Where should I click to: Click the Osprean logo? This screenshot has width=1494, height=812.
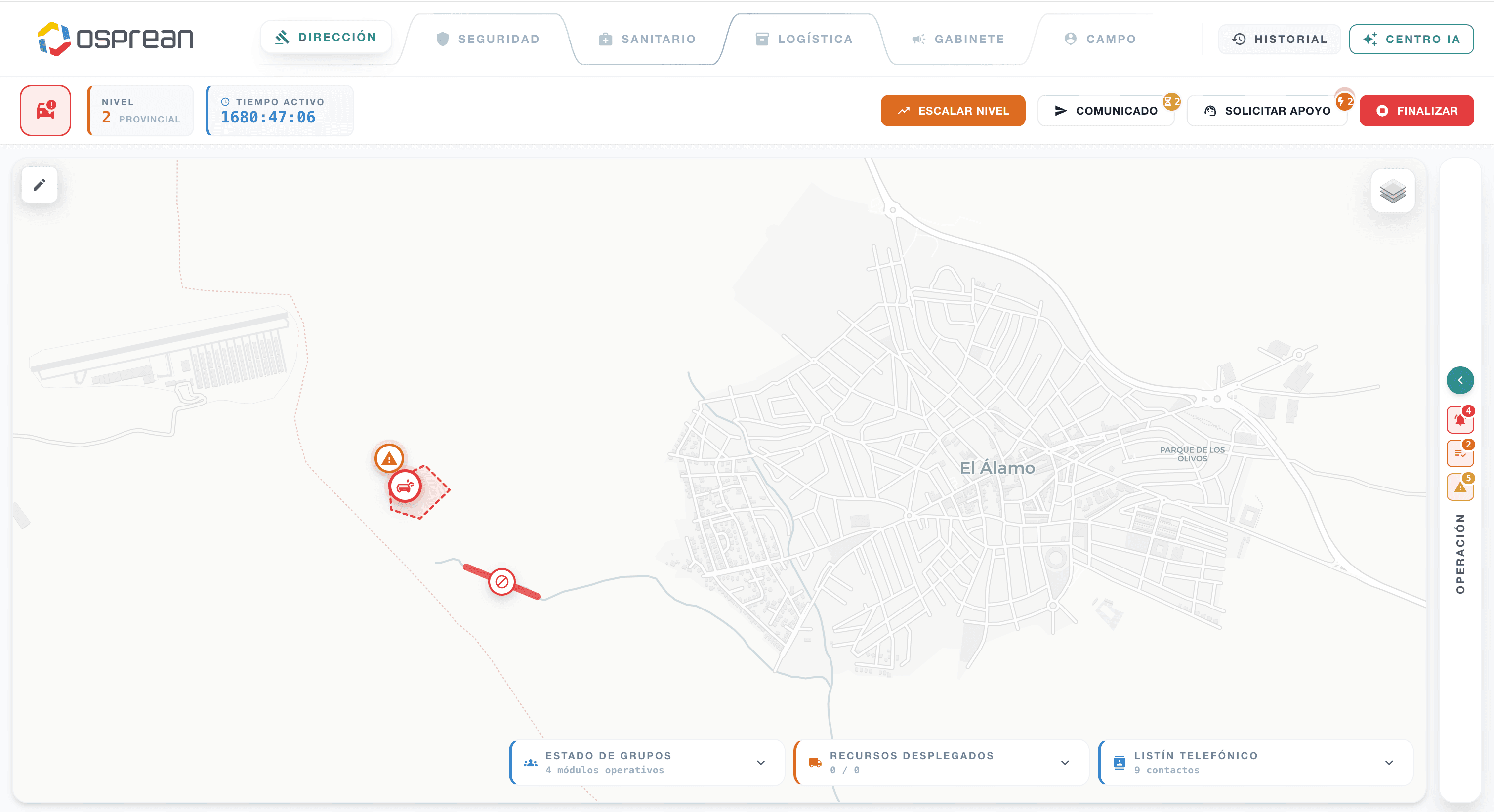point(116,39)
